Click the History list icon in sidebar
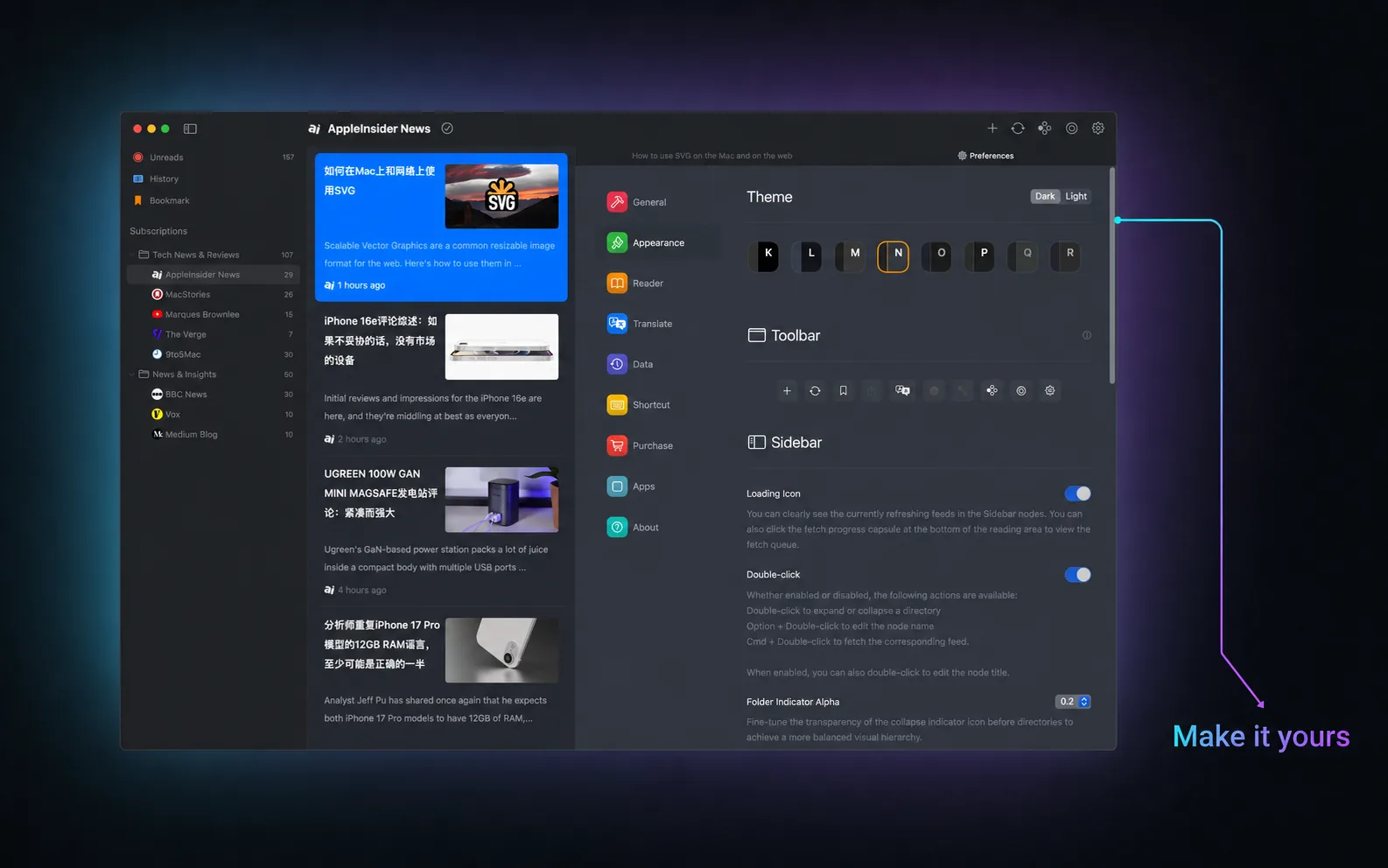This screenshot has height=868, width=1388. 137,178
